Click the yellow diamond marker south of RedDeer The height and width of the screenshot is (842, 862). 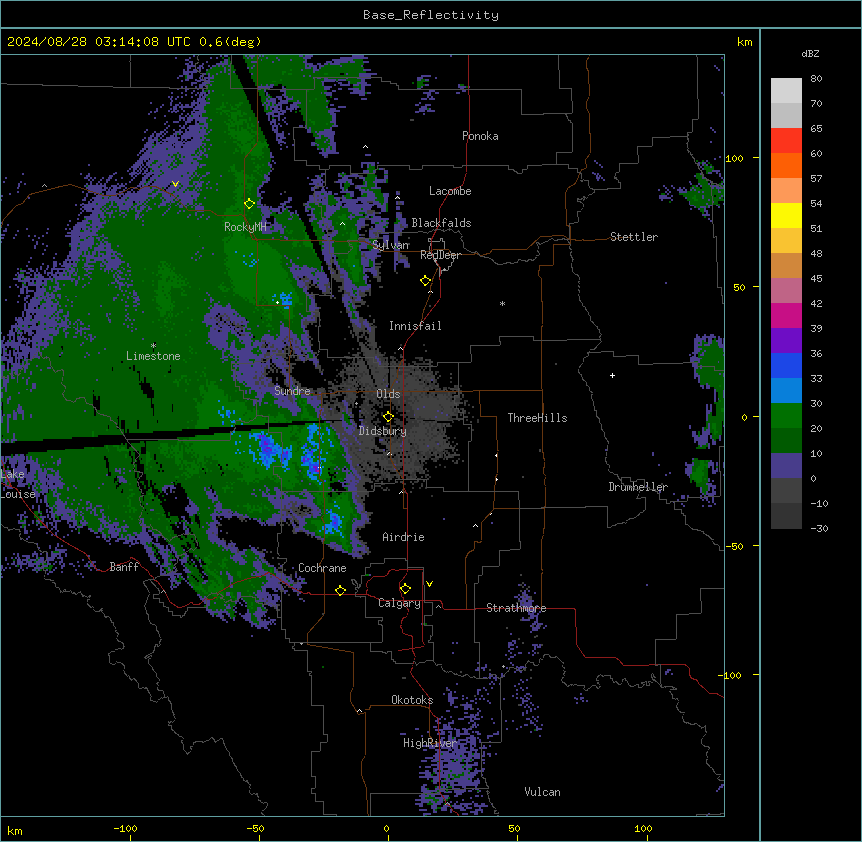pos(425,281)
